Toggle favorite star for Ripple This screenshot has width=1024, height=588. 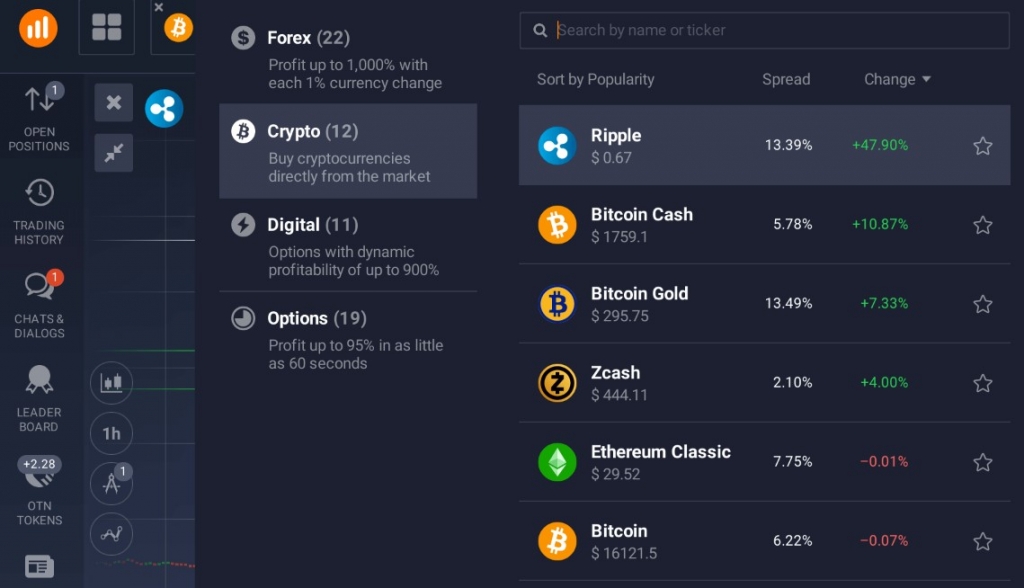pos(982,146)
